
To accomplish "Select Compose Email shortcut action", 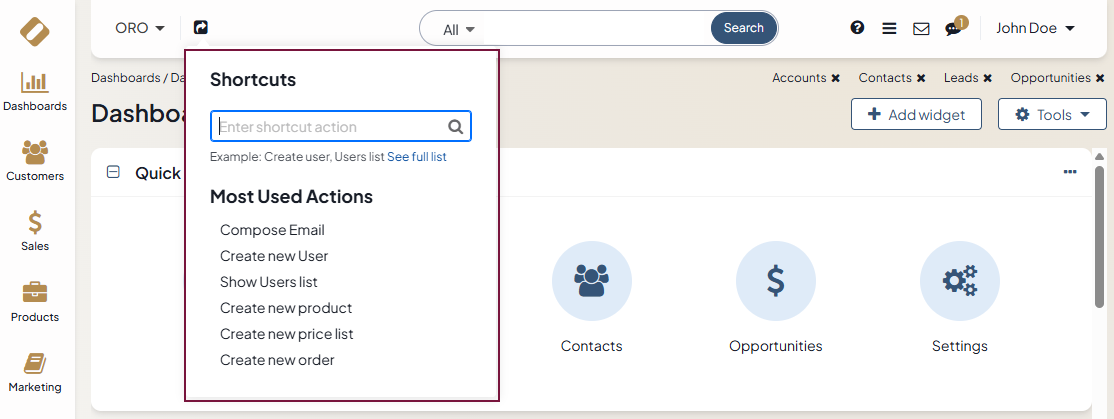I will 272,230.
